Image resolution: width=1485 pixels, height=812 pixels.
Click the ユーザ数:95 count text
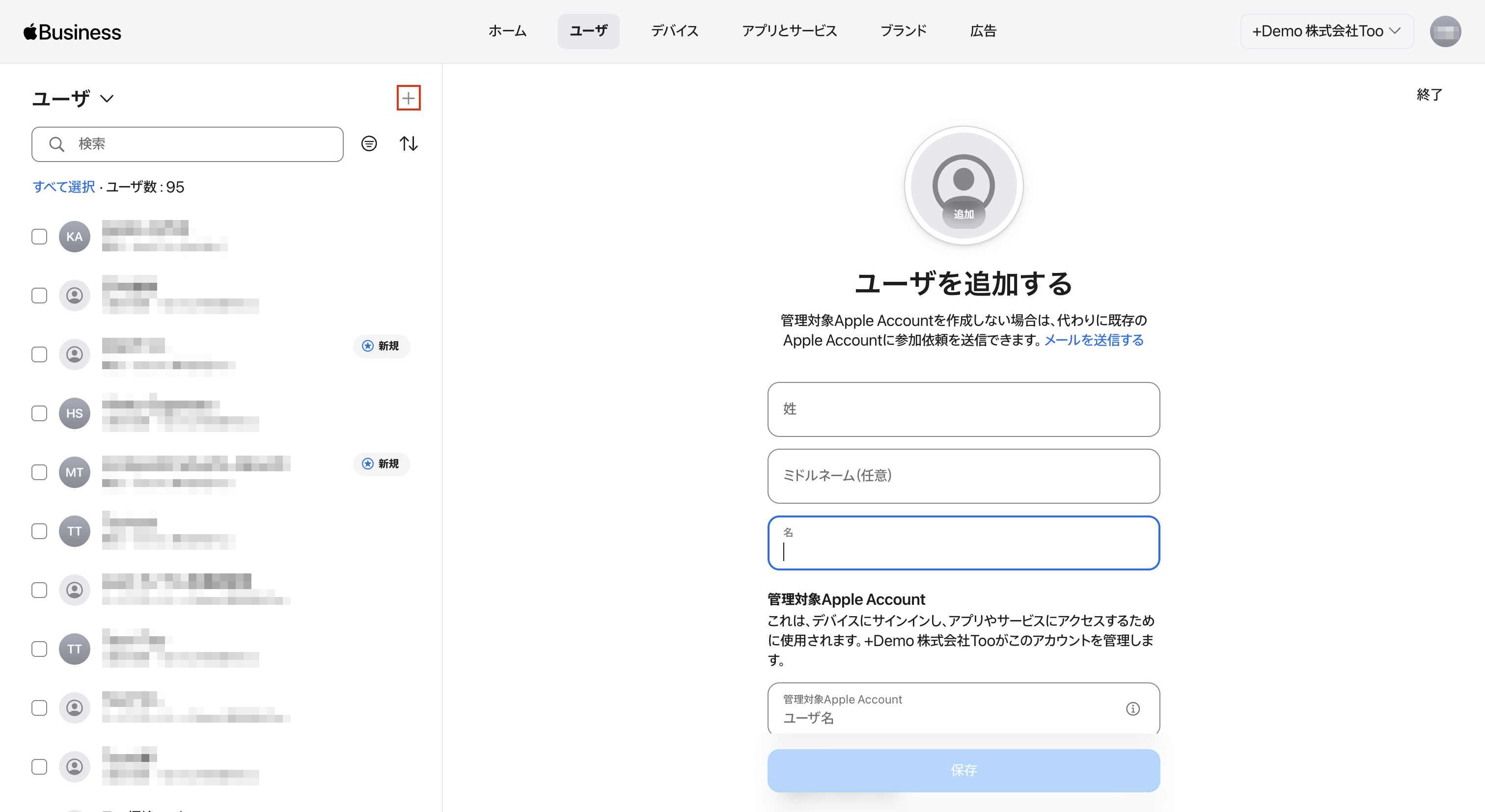click(x=145, y=187)
